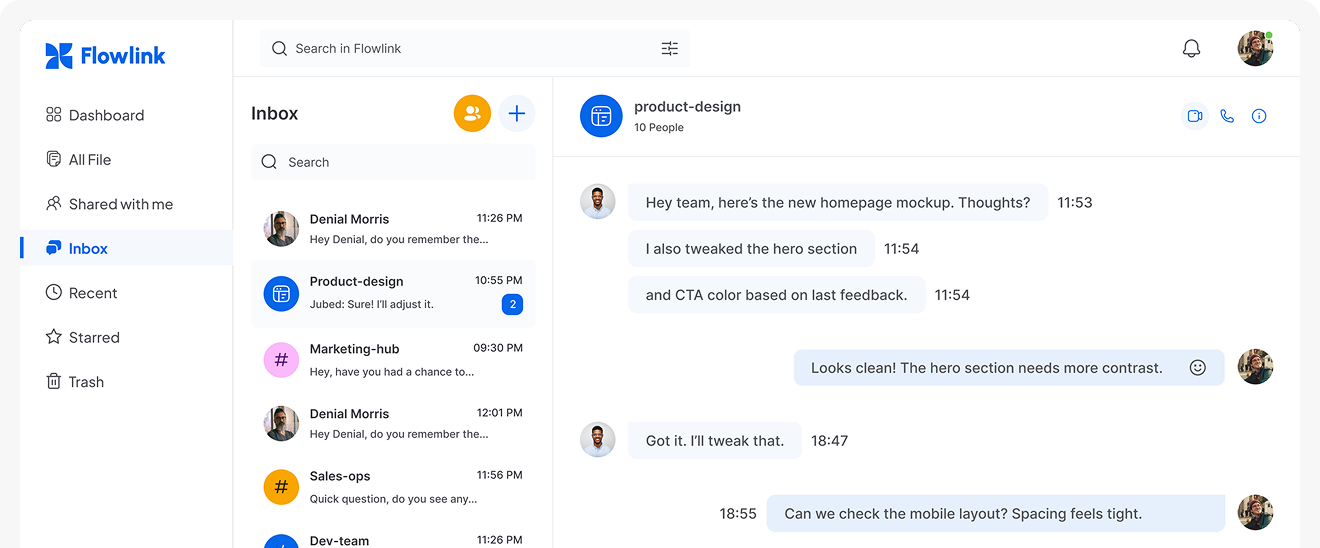Open the Sales-ops conversation
This screenshot has height=548, width=1320.
click(393, 487)
